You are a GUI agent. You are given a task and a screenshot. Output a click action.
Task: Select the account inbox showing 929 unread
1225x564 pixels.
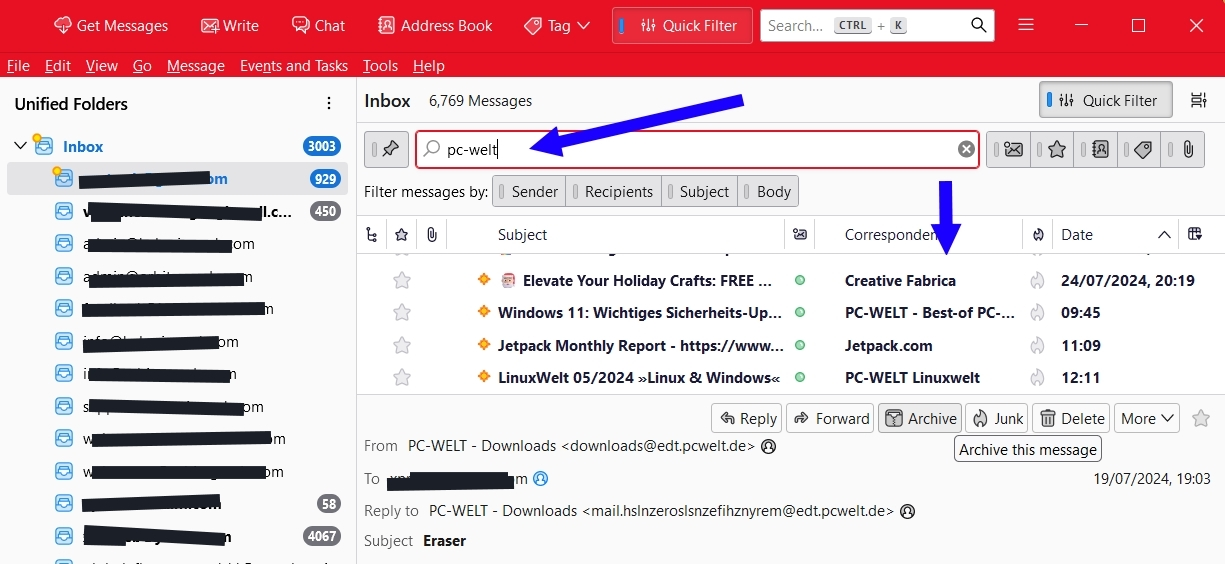tap(178, 179)
